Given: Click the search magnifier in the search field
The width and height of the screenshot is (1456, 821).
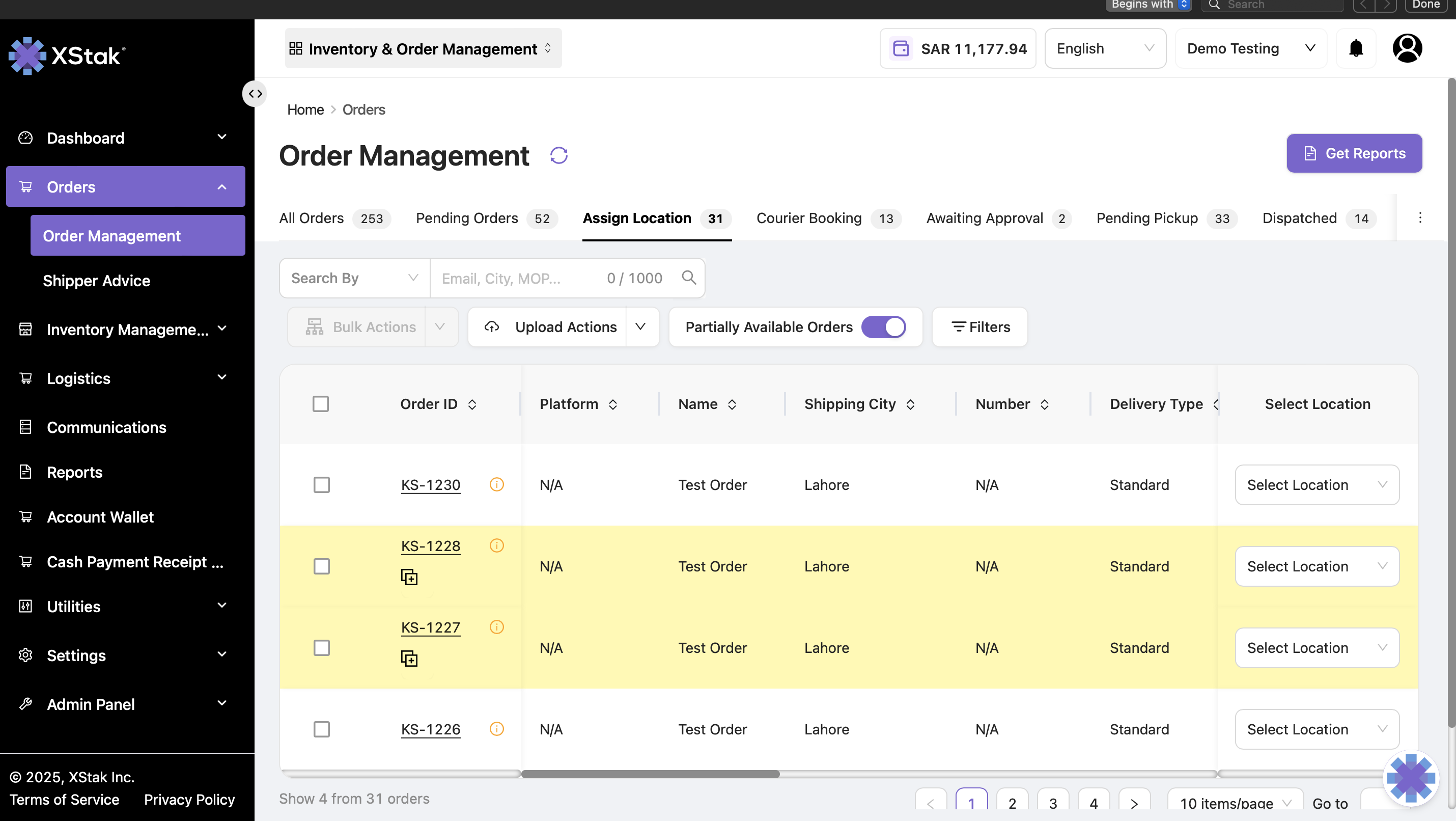Looking at the screenshot, I should pyautogui.click(x=688, y=278).
